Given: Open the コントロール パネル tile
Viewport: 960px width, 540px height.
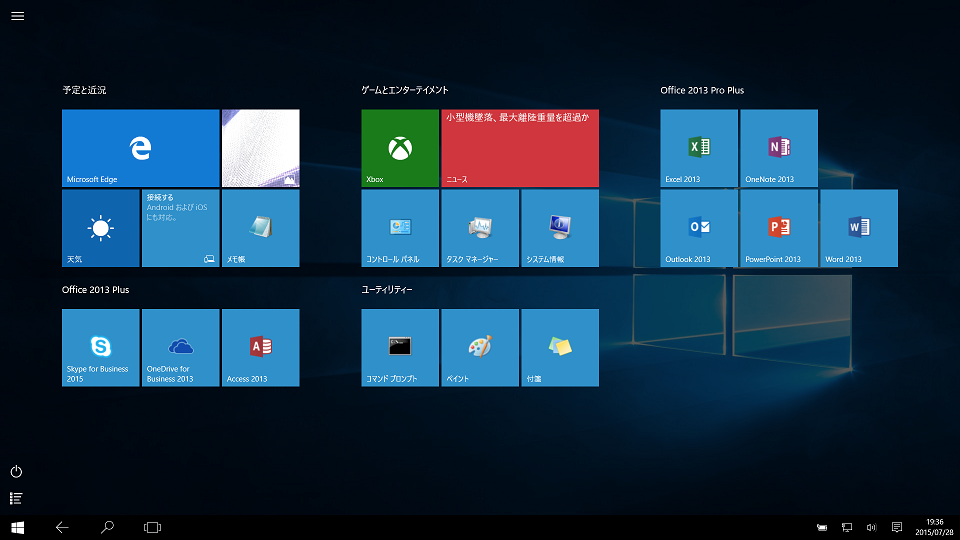Looking at the screenshot, I should point(400,228).
